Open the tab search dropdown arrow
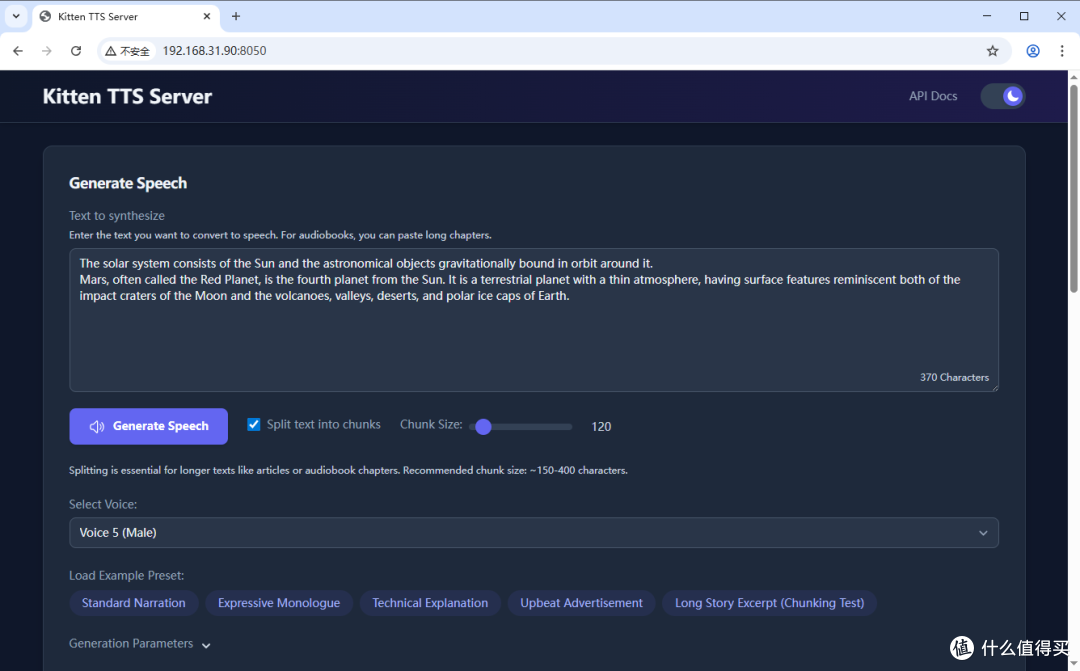This screenshot has width=1080, height=671. pyautogui.click(x=16, y=16)
